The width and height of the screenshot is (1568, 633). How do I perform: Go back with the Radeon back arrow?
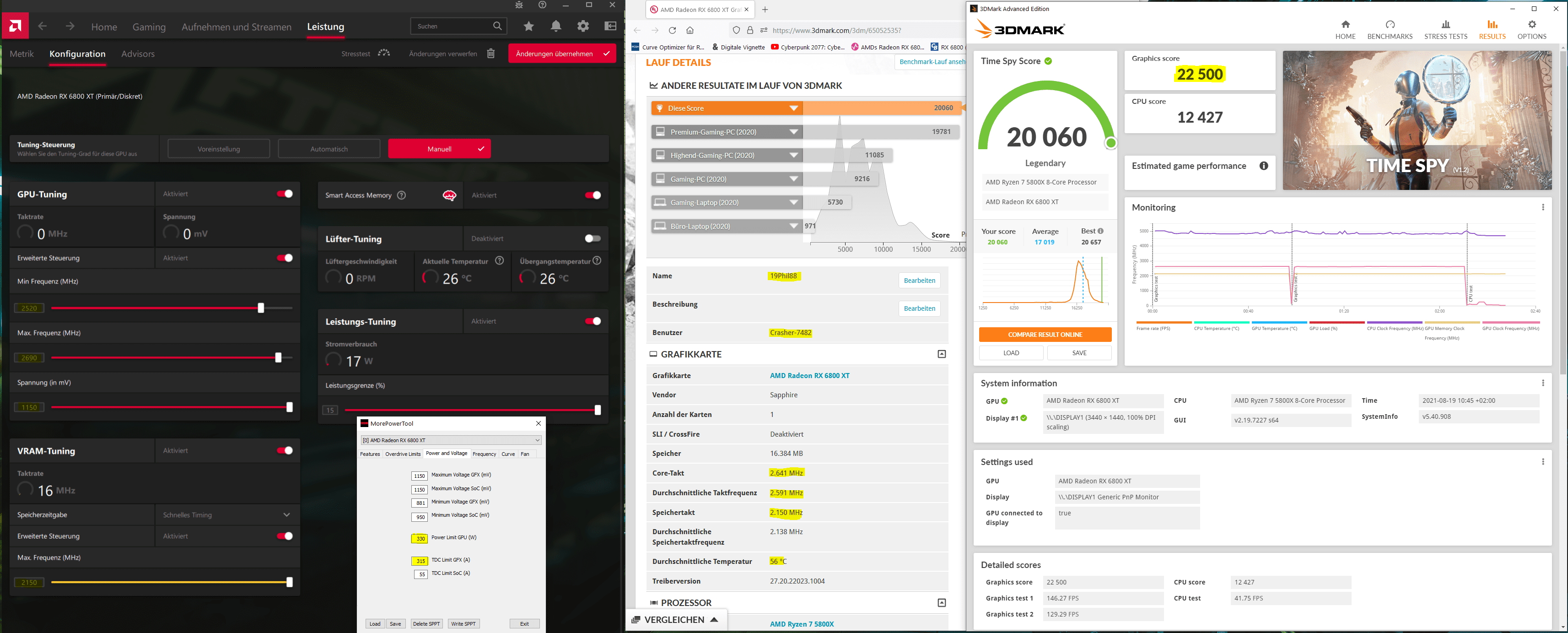pos(42,26)
